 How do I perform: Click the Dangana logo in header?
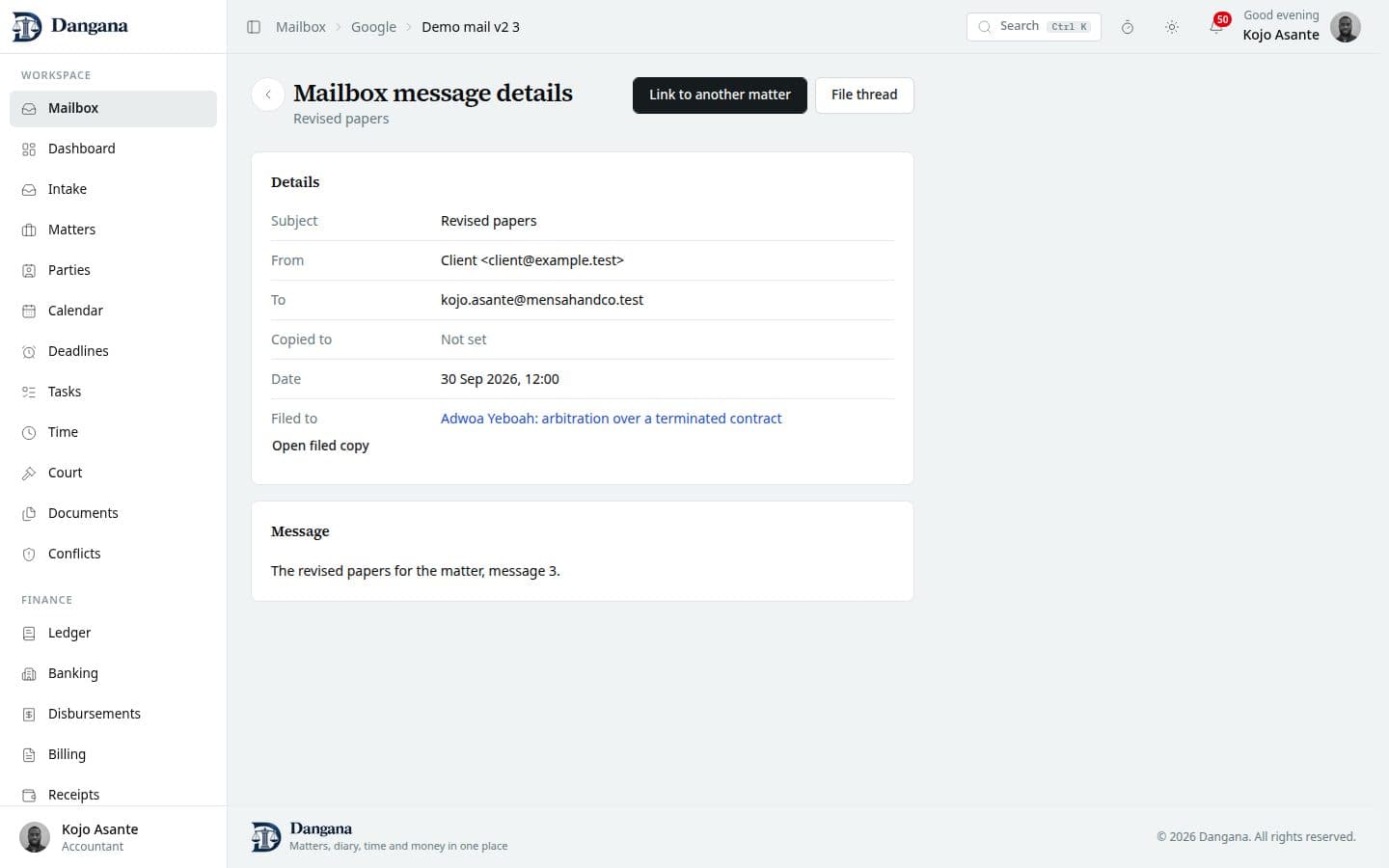click(69, 26)
